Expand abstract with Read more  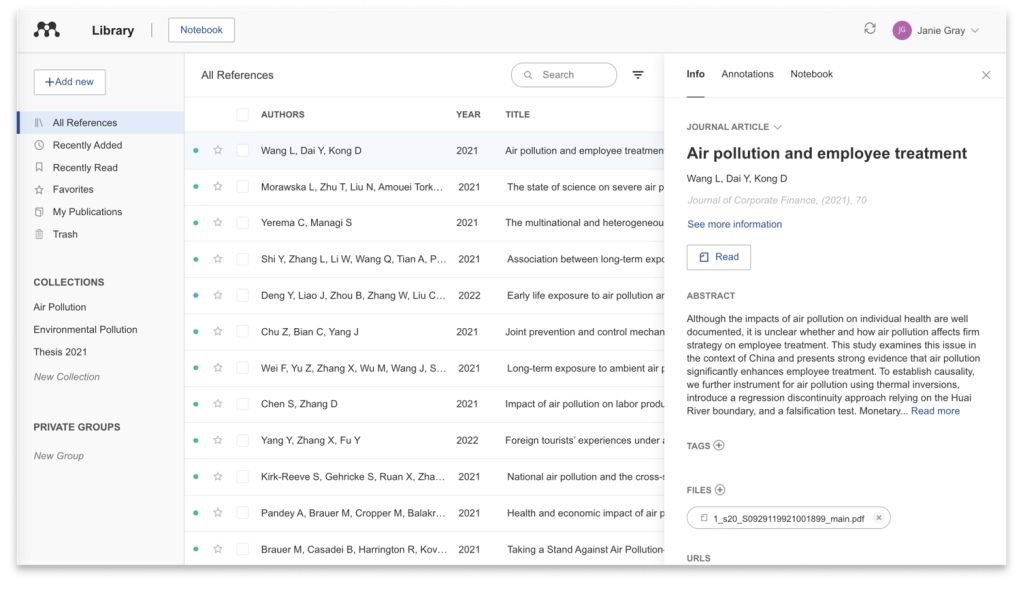coord(935,411)
